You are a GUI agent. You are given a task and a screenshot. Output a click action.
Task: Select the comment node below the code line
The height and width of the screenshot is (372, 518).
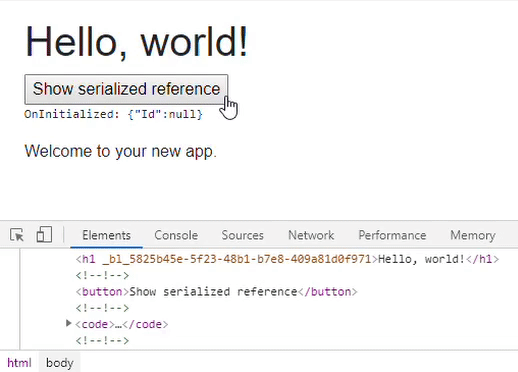(102, 341)
